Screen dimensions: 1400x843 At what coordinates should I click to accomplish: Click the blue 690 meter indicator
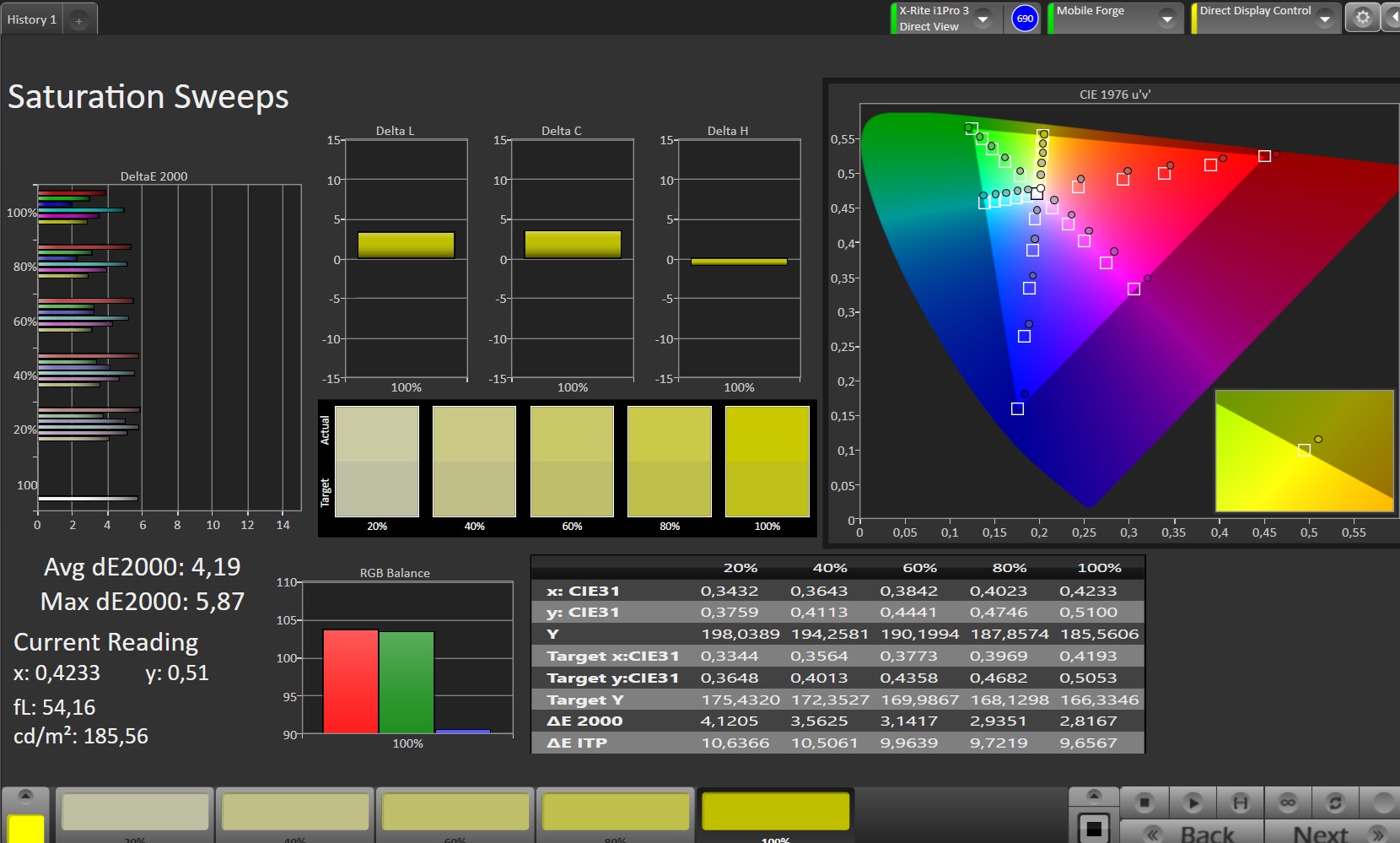[1025, 19]
